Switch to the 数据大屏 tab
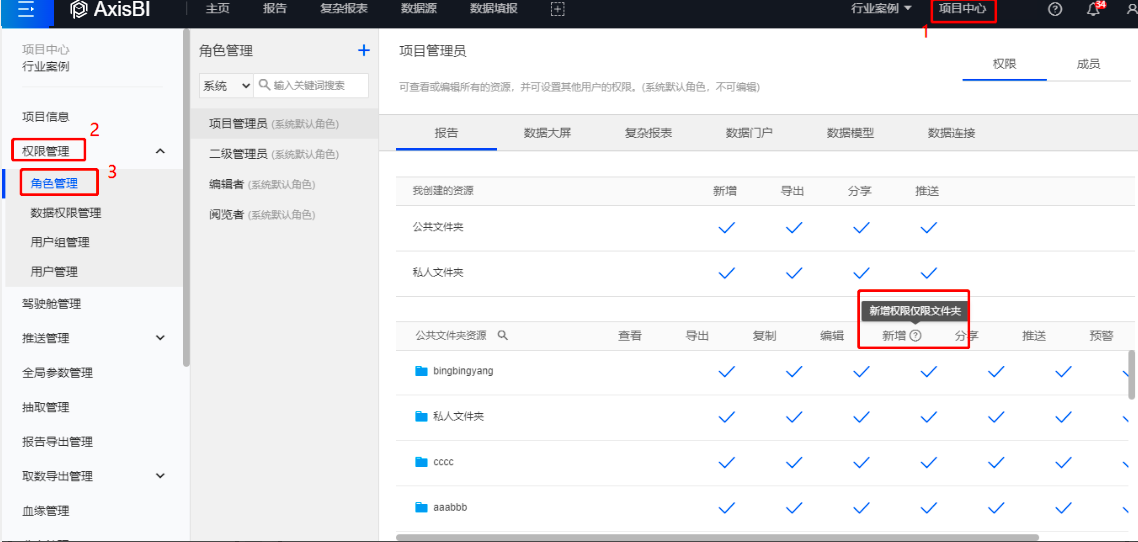 547,133
